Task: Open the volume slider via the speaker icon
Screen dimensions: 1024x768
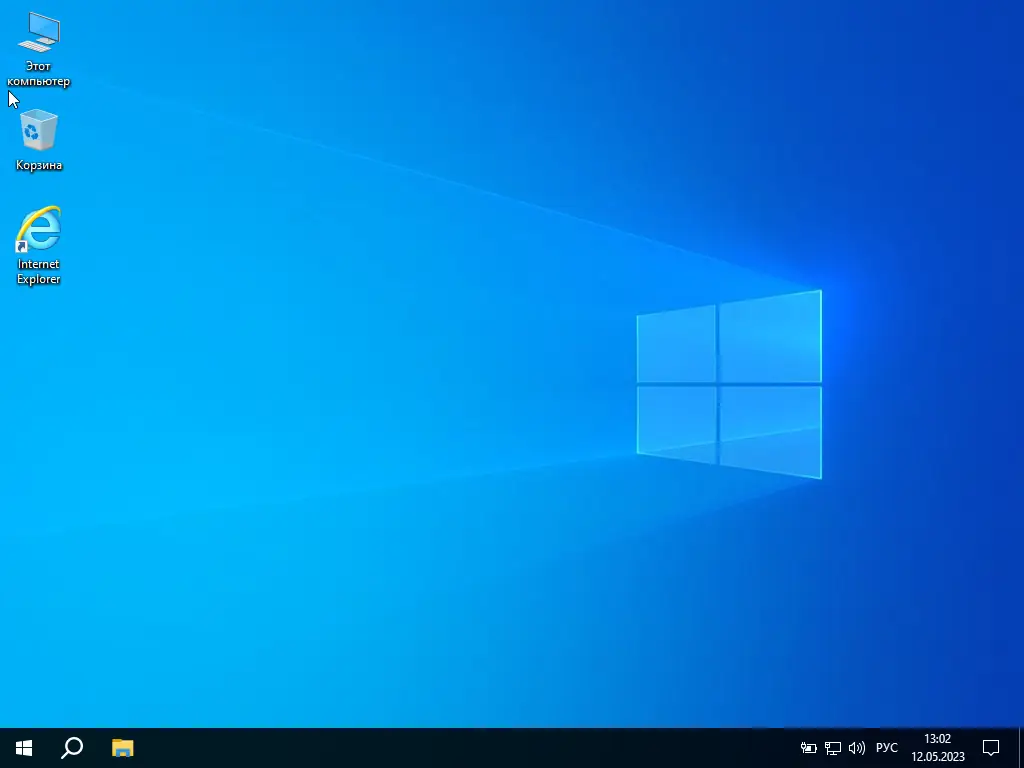Action: pyautogui.click(x=857, y=747)
